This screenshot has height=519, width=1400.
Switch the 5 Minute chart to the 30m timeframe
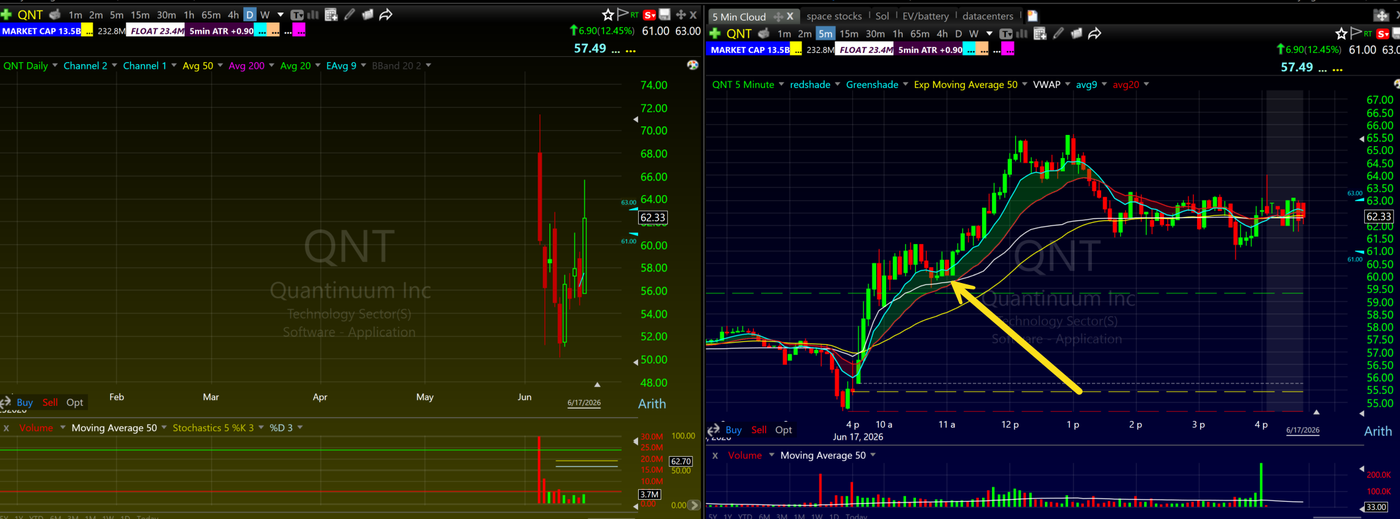(875, 33)
